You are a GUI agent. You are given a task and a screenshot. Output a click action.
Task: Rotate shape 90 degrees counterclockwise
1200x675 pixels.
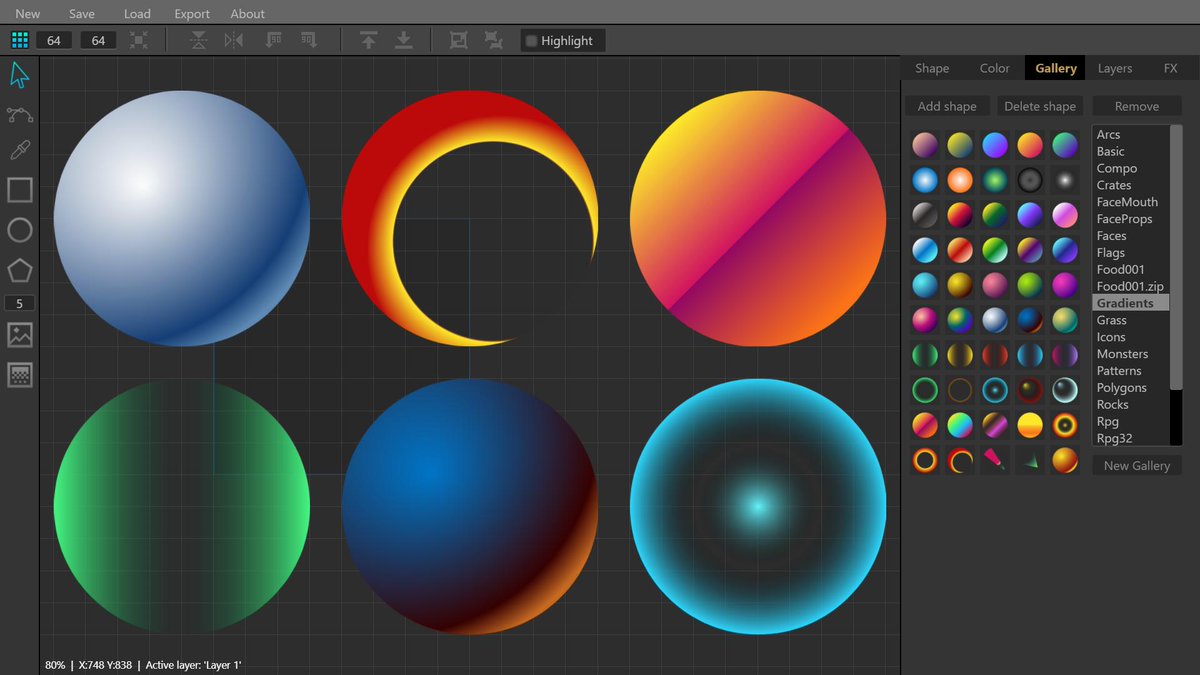click(274, 40)
